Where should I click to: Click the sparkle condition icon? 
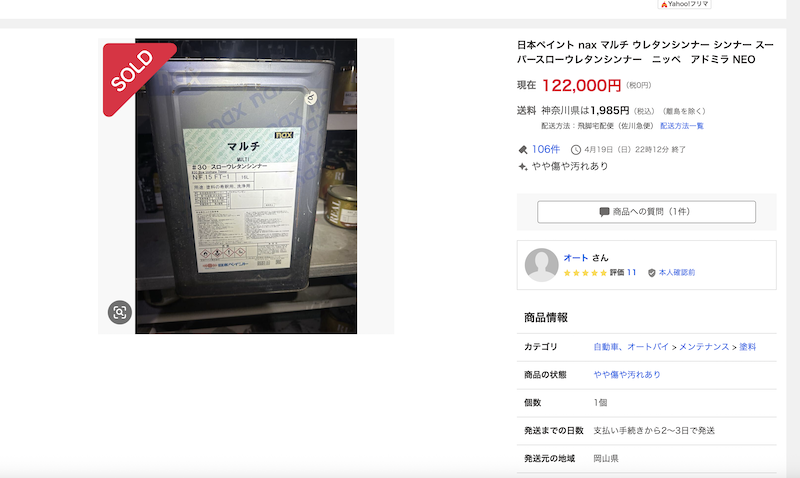(522, 166)
